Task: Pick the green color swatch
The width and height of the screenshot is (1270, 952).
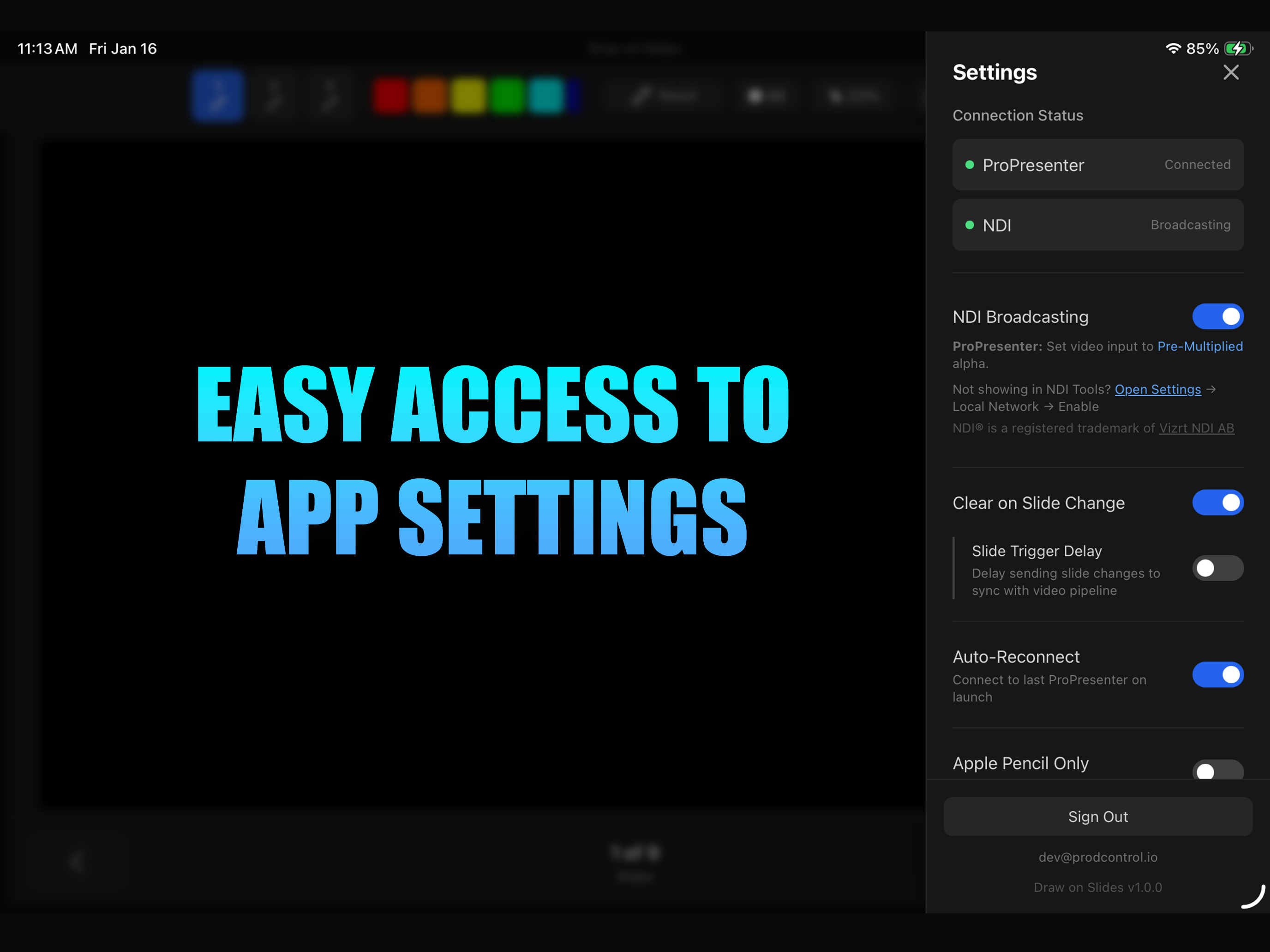Action: (x=507, y=96)
